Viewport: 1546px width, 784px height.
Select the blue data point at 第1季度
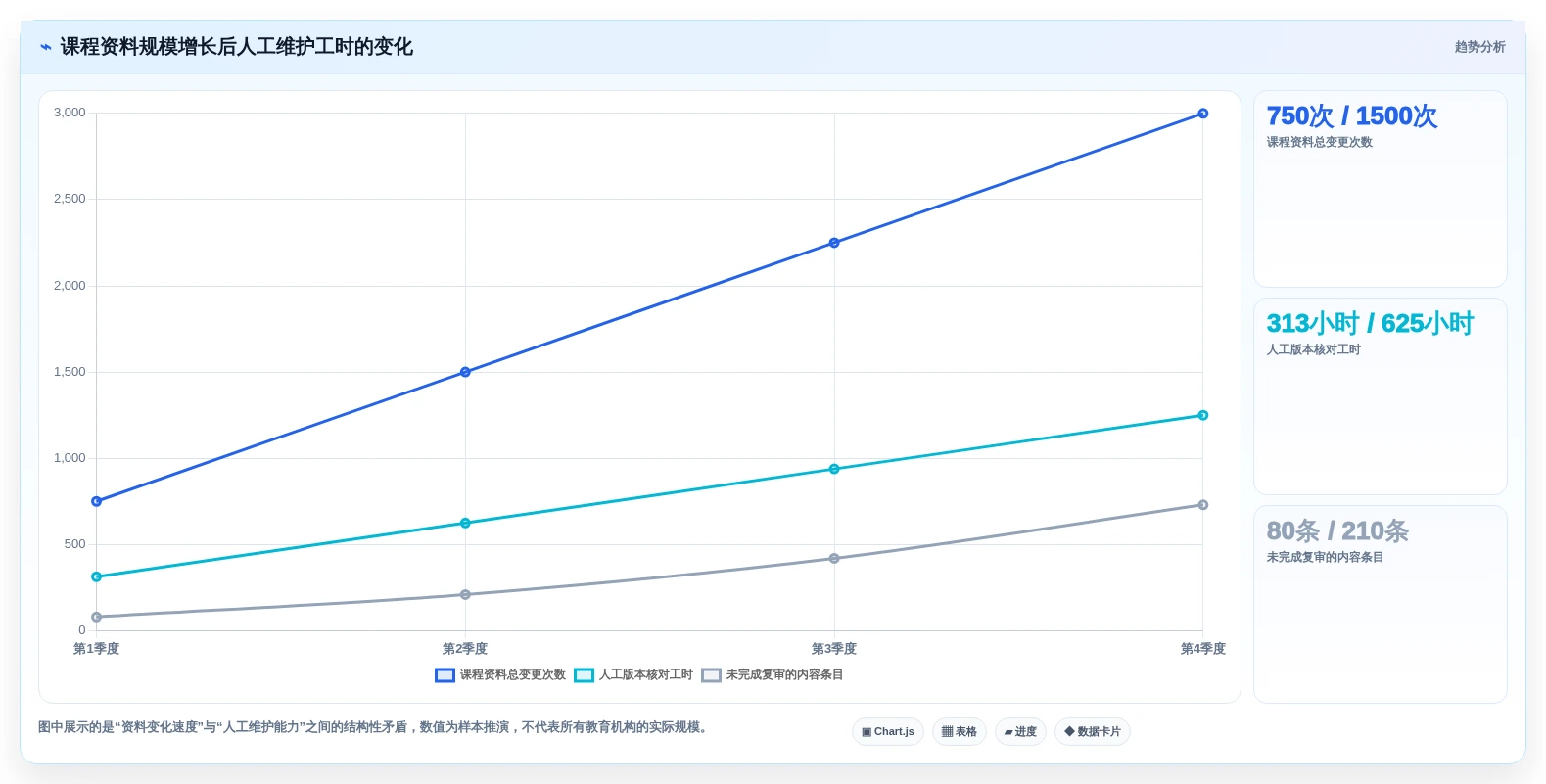point(96,501)
